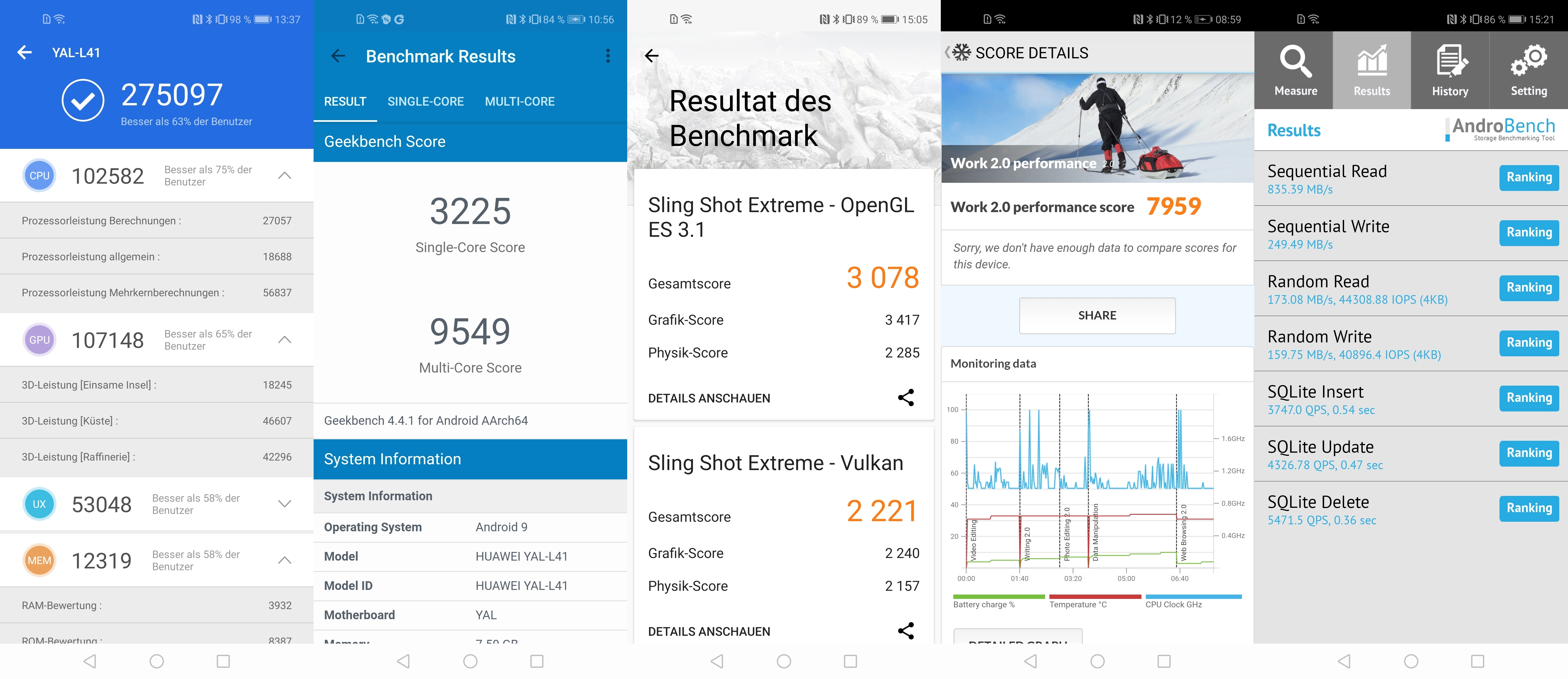Switch to the SINGLE-CORE tab
Image resolution: width=1568 pixels, height=679 pixels.
click(x=425, y=102)
